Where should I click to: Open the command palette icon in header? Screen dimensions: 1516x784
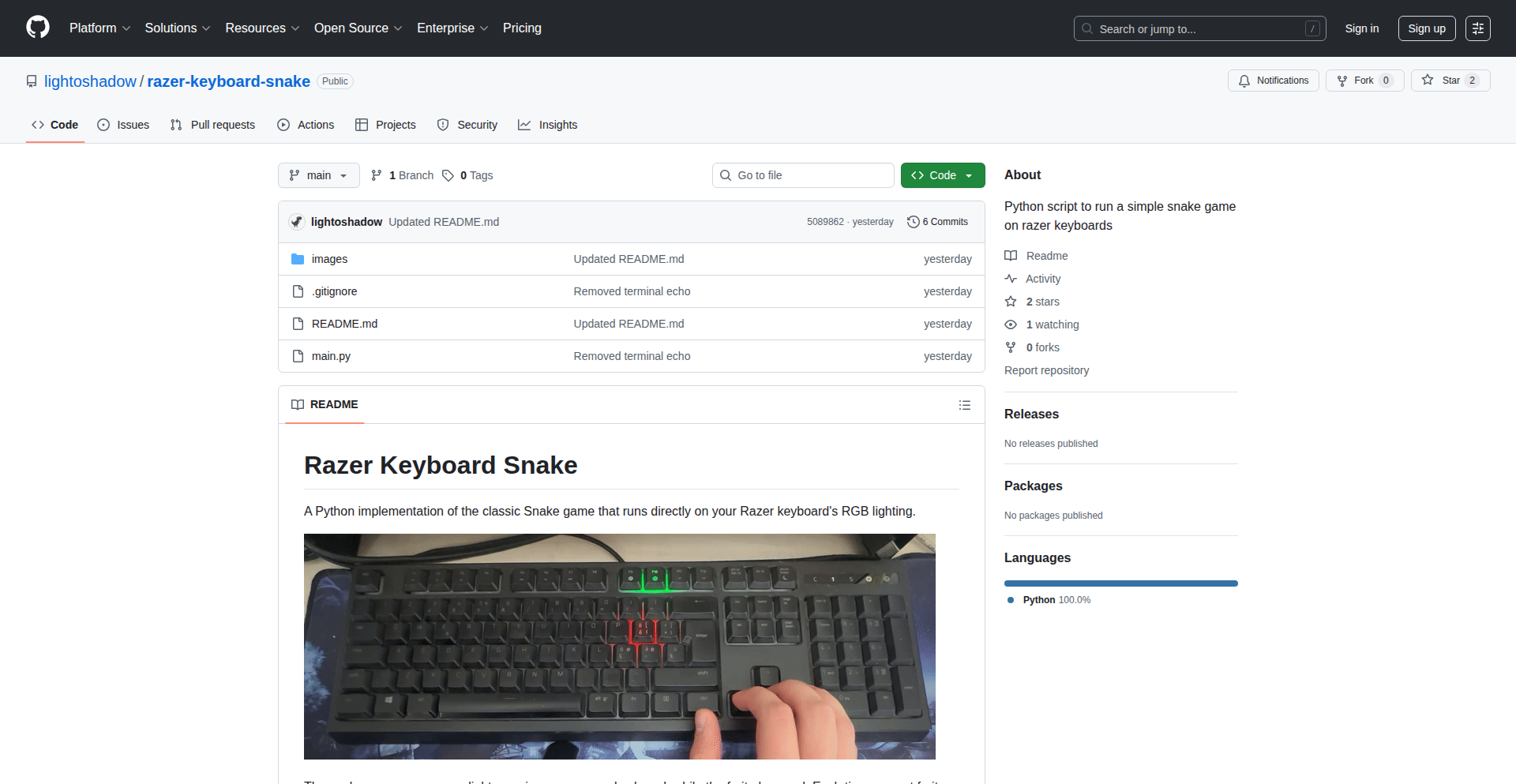pos(1477,28)
